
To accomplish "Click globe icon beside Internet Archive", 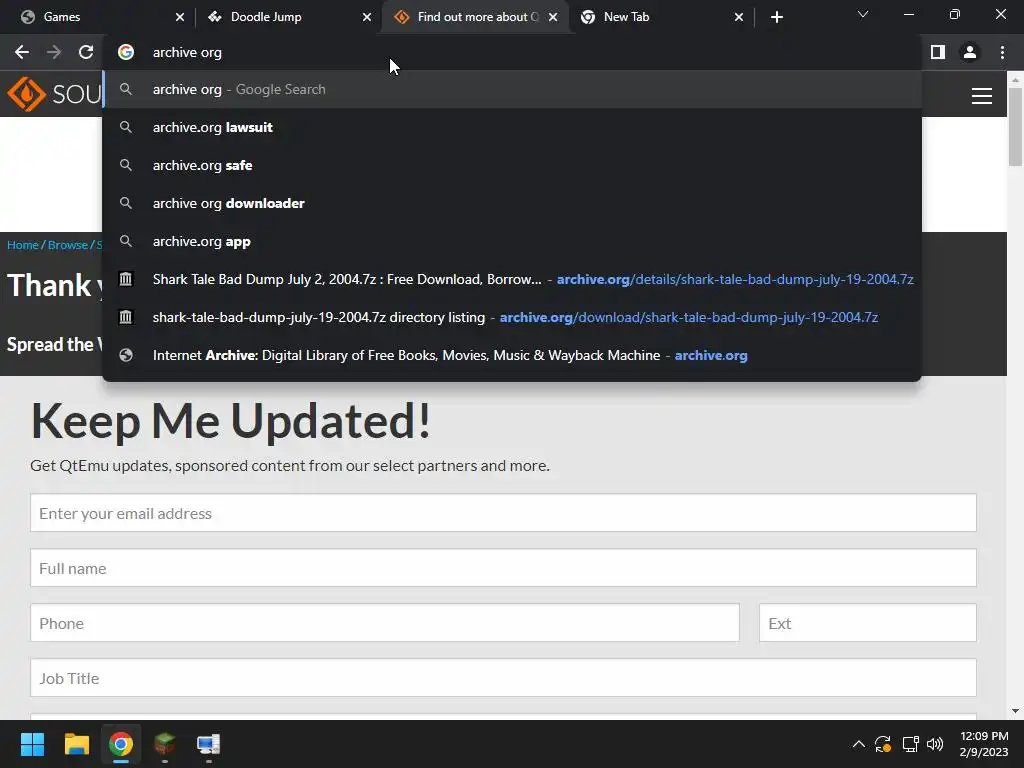I will 126,355.
